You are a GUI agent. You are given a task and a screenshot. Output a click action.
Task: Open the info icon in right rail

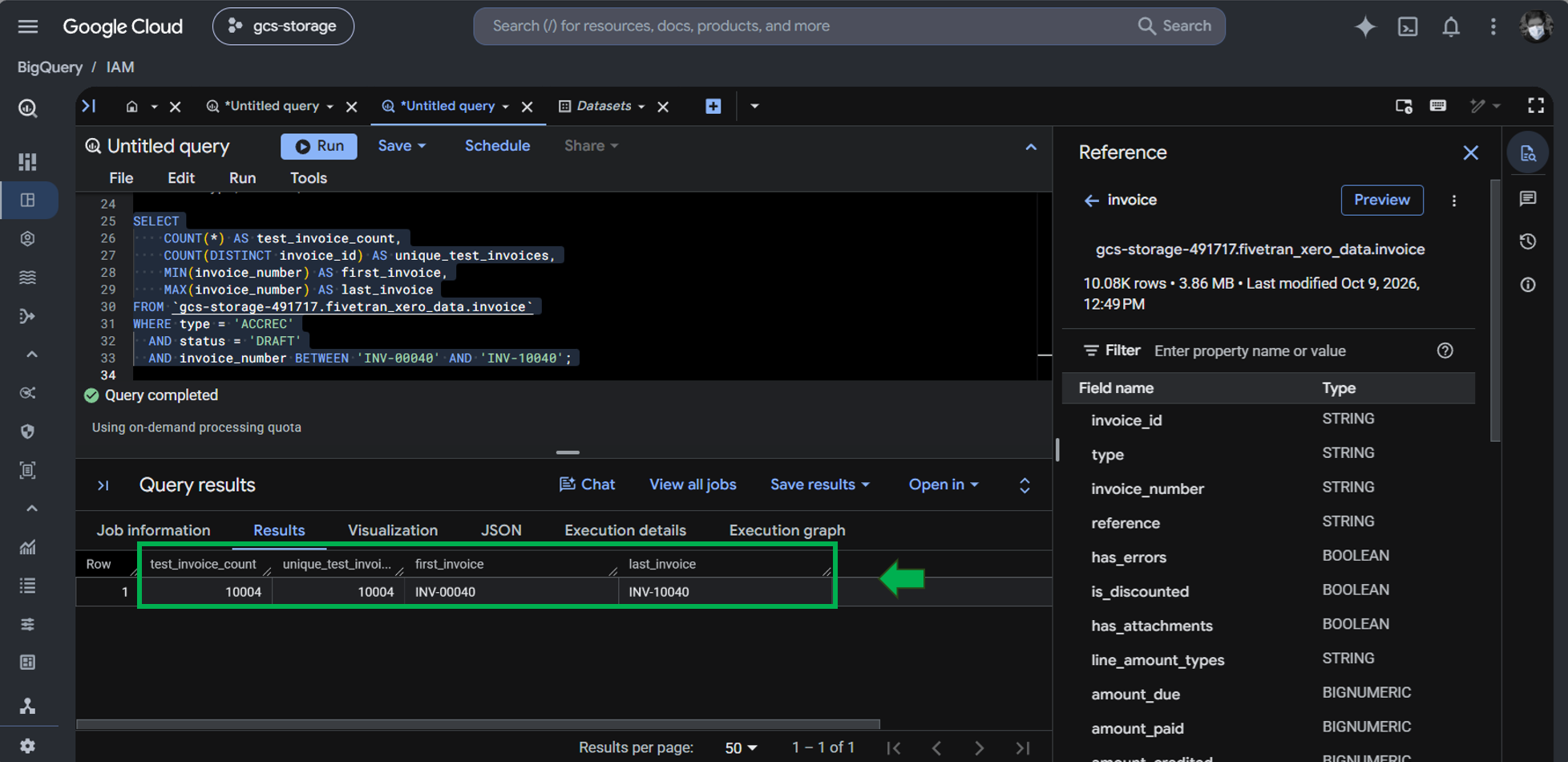pyautogui.click(x=1528, y=285)
